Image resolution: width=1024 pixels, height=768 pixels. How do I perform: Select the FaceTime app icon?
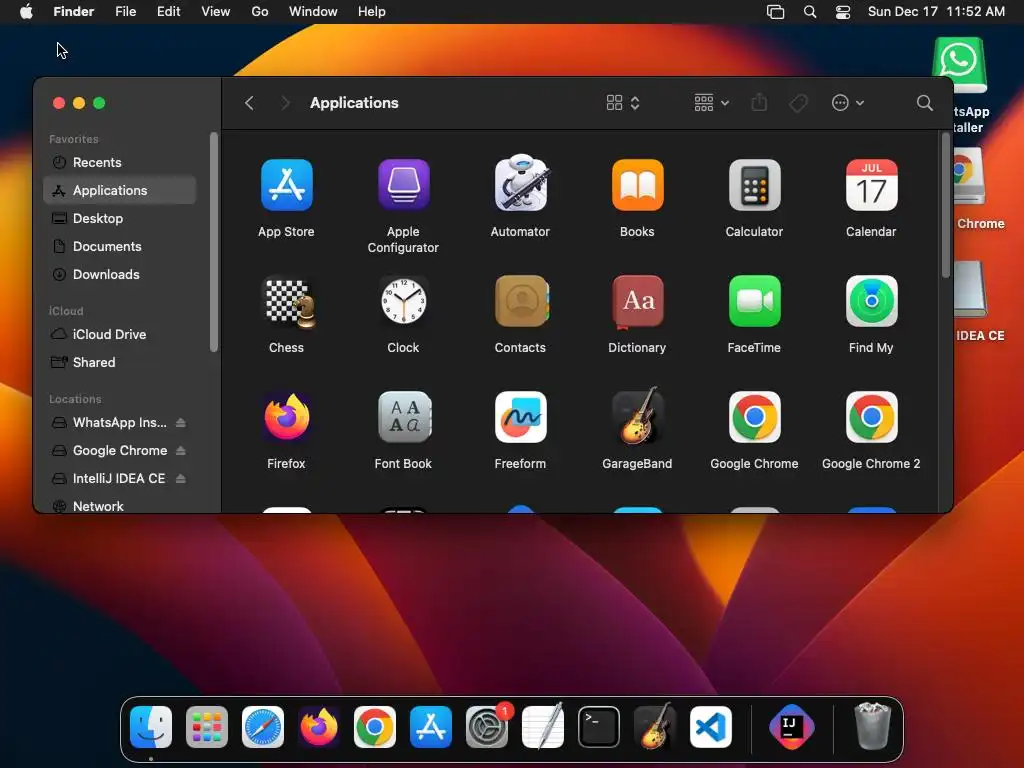coord(754,301)
